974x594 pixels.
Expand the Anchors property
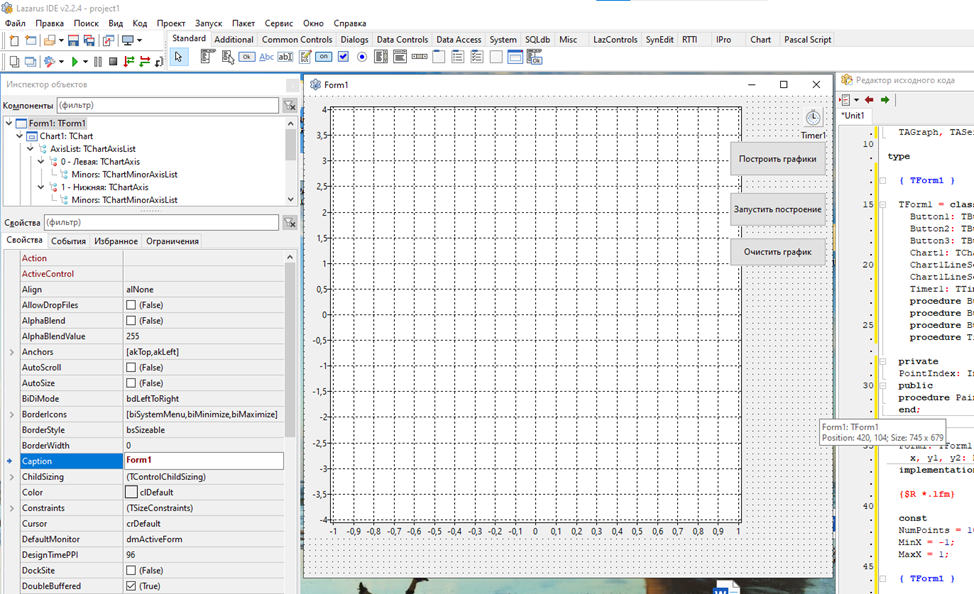(11, 352)
